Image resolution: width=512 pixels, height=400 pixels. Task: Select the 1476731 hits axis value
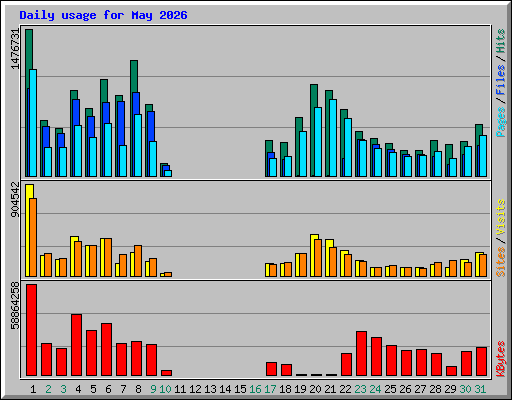point(15,49)
